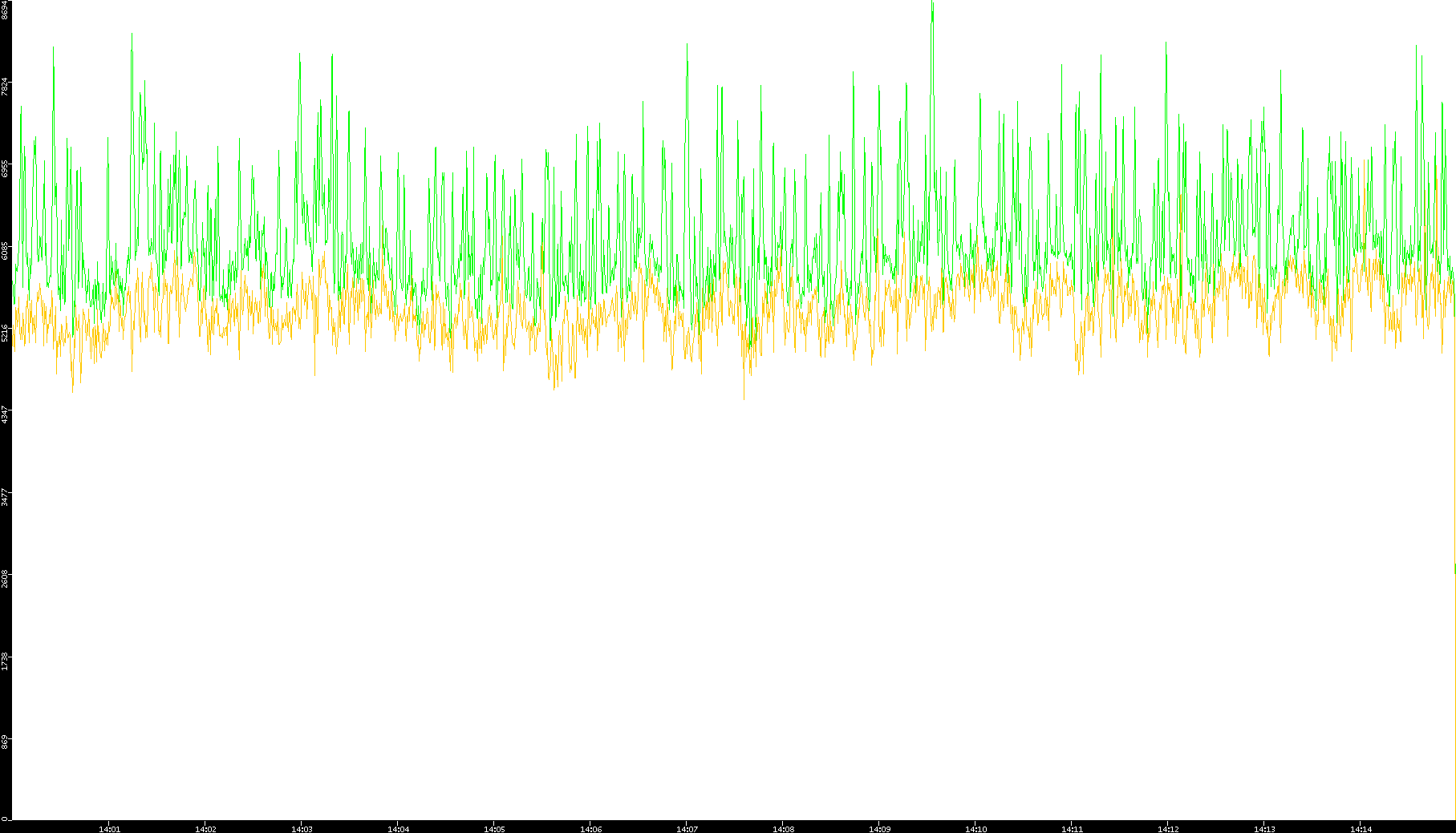Click the 8694 value on the vertical axis
The width and height of the screenshot is (1456, 833).
pyautogui.click(x=6, y=10)
